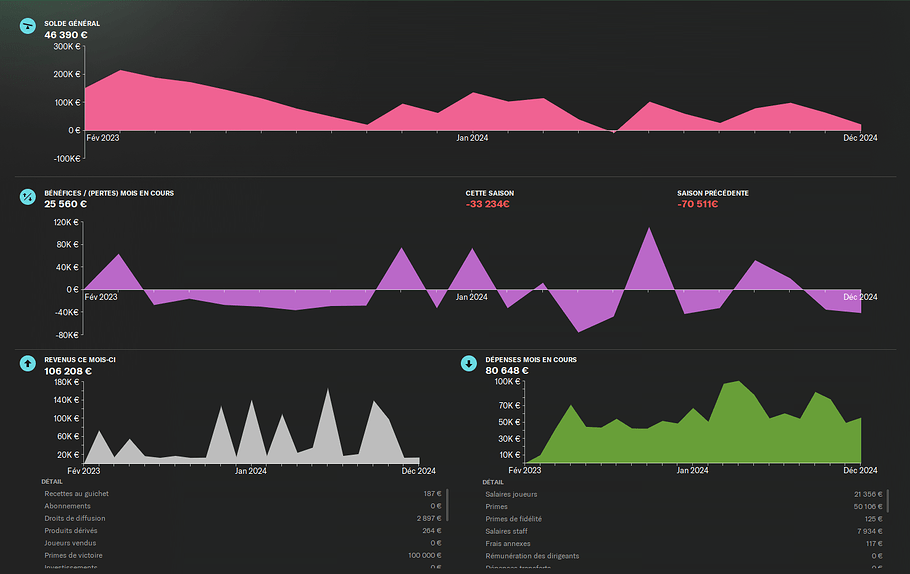
Task: Click the 80 648 € expenses value
Action: 507,370
